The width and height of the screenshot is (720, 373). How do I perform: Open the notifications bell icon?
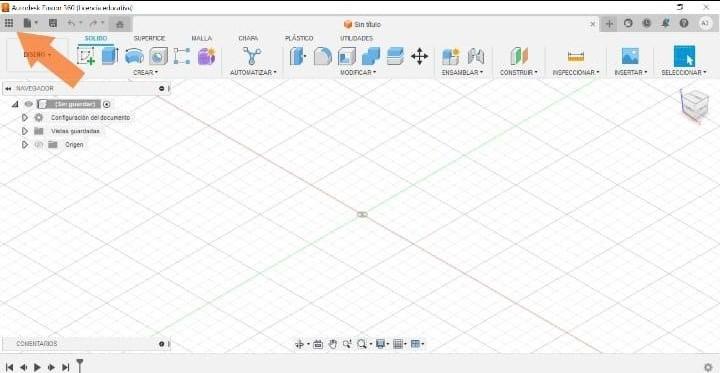pos(665,23)
